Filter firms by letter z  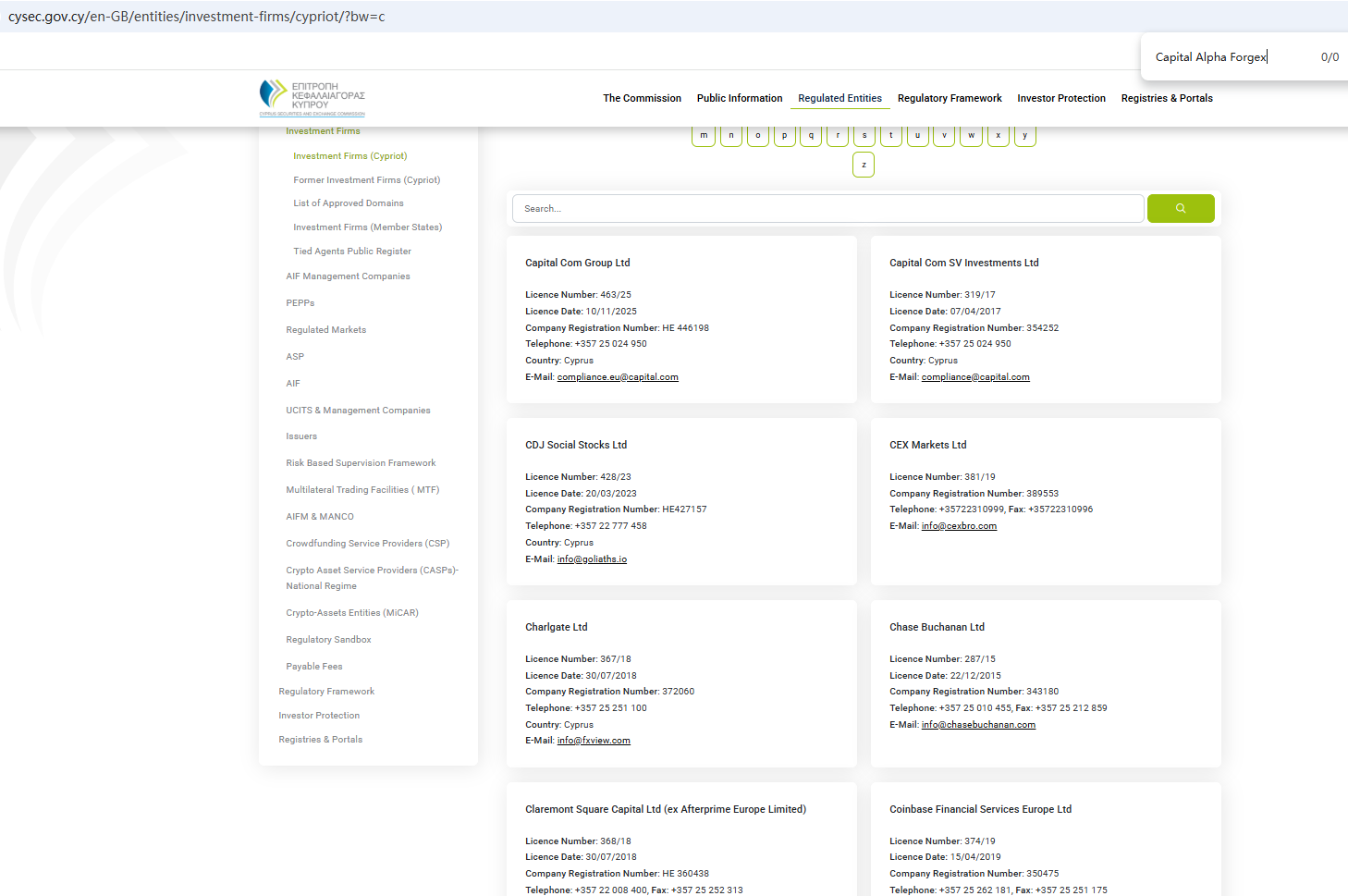(864, 165)
